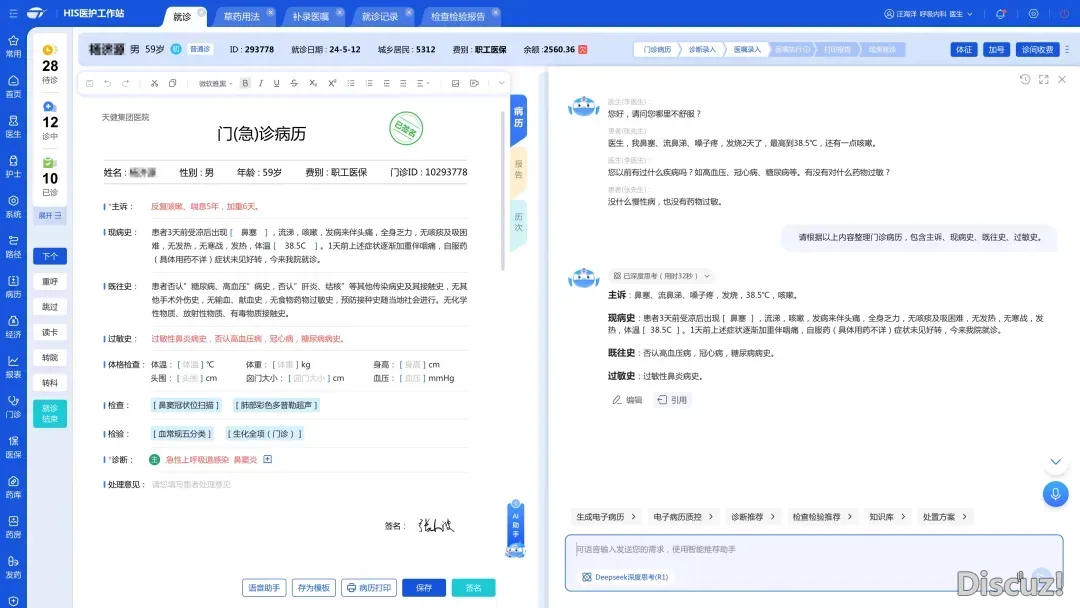Expand the 已深度思考 reasoning section
This screenshot has width=1080, height=608.
tap(661, 276)
